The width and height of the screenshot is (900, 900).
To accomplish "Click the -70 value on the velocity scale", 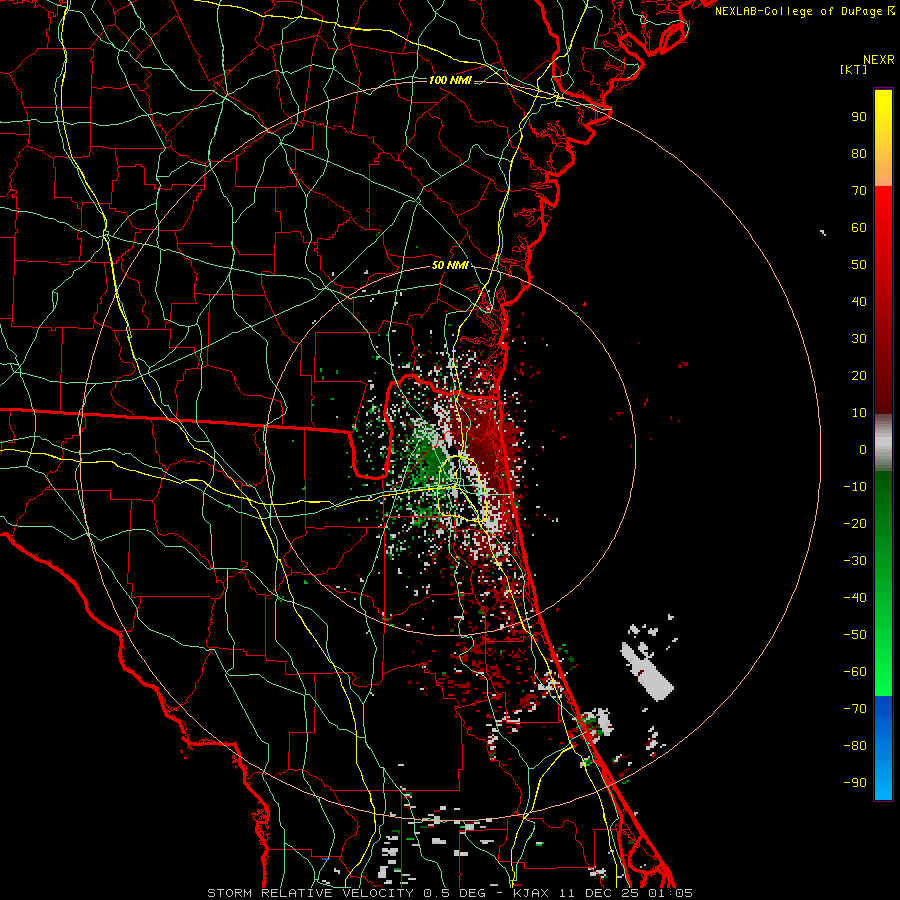I will [855, 709].
